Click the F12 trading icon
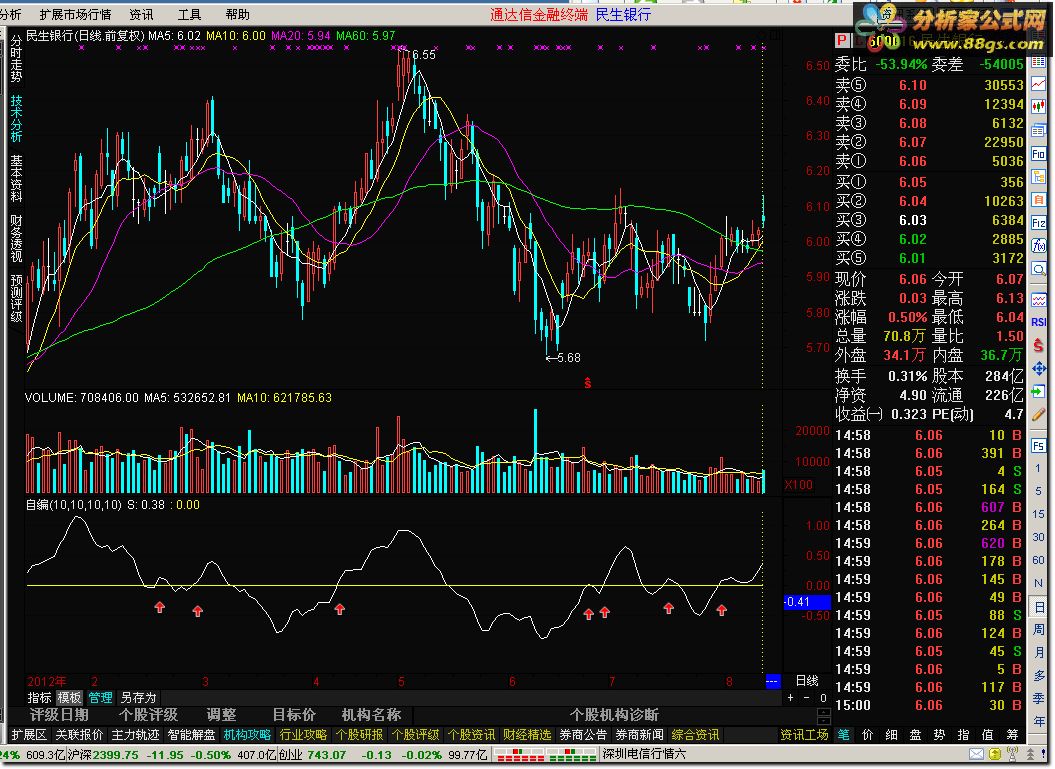This screenshot has width=1055, height=769. click(1039, 223)
